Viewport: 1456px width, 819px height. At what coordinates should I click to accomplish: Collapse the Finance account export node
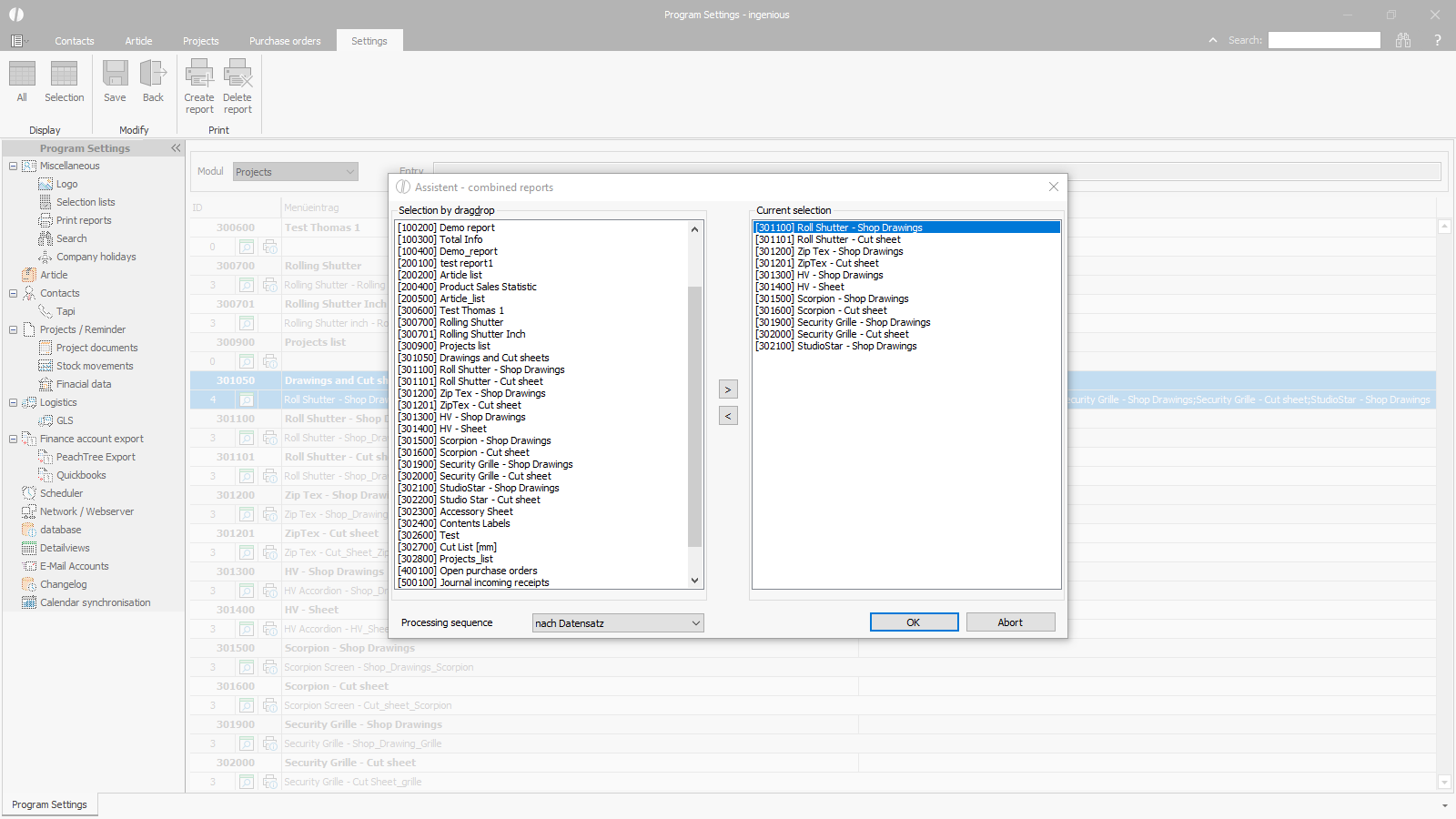13,439
